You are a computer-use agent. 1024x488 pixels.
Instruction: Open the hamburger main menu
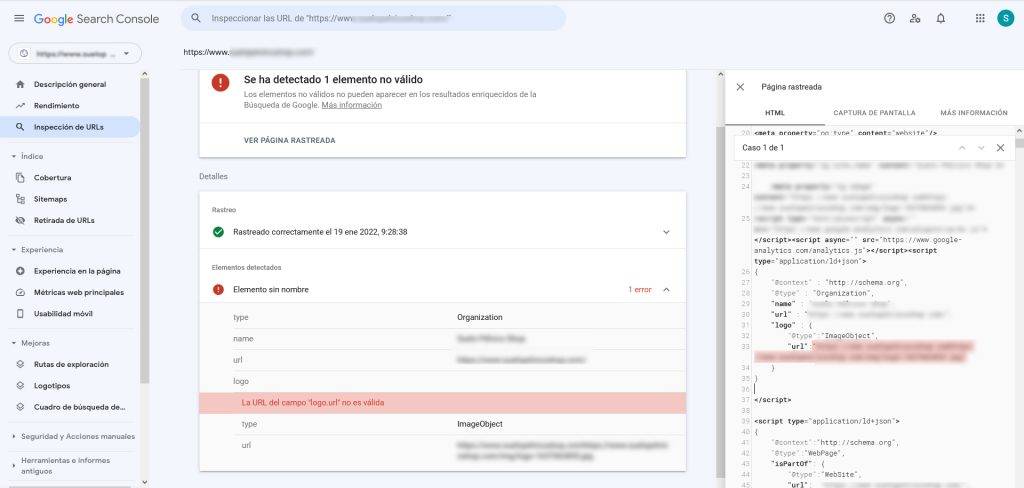pos(18,19)
